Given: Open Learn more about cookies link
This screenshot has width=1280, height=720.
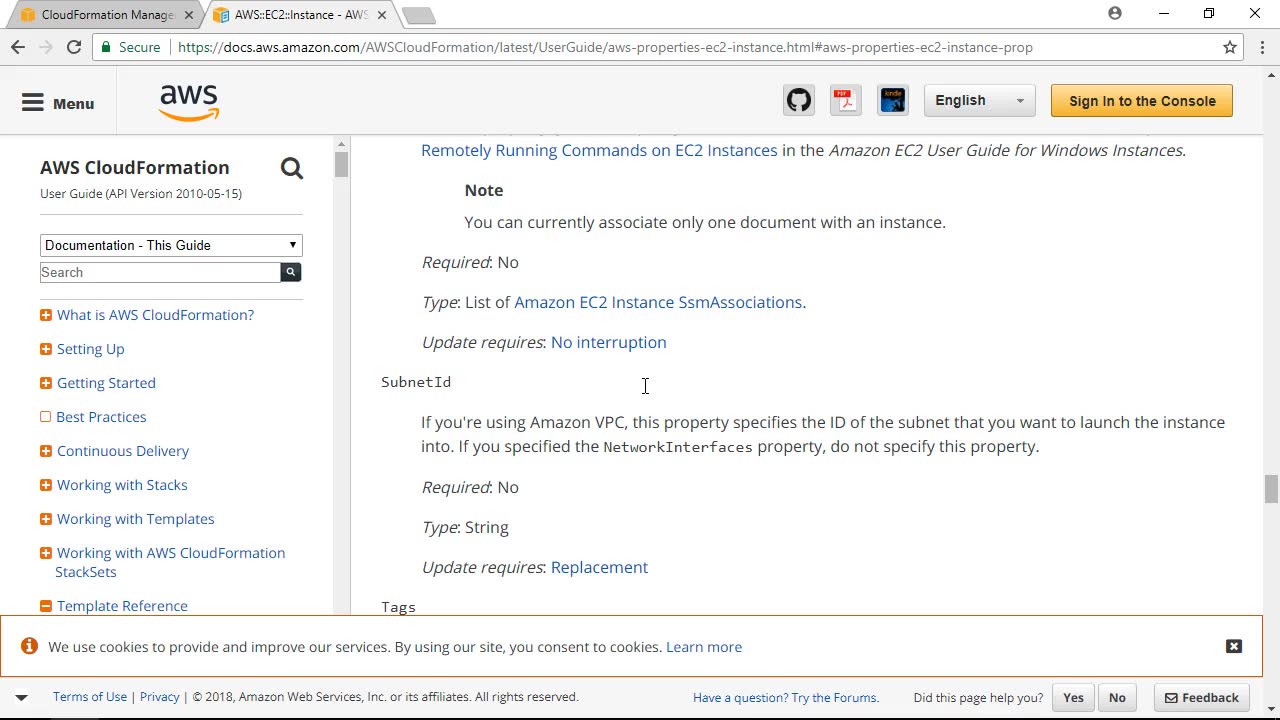Looking at the screenshot, I should [704, 647].
